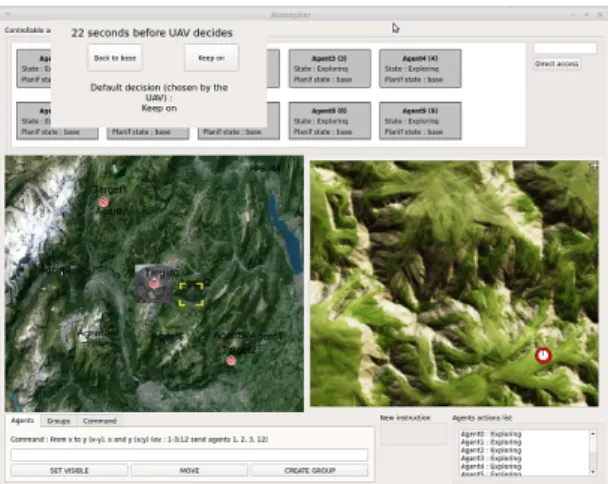Switch to the Groups tab

(x=59, y=421)
